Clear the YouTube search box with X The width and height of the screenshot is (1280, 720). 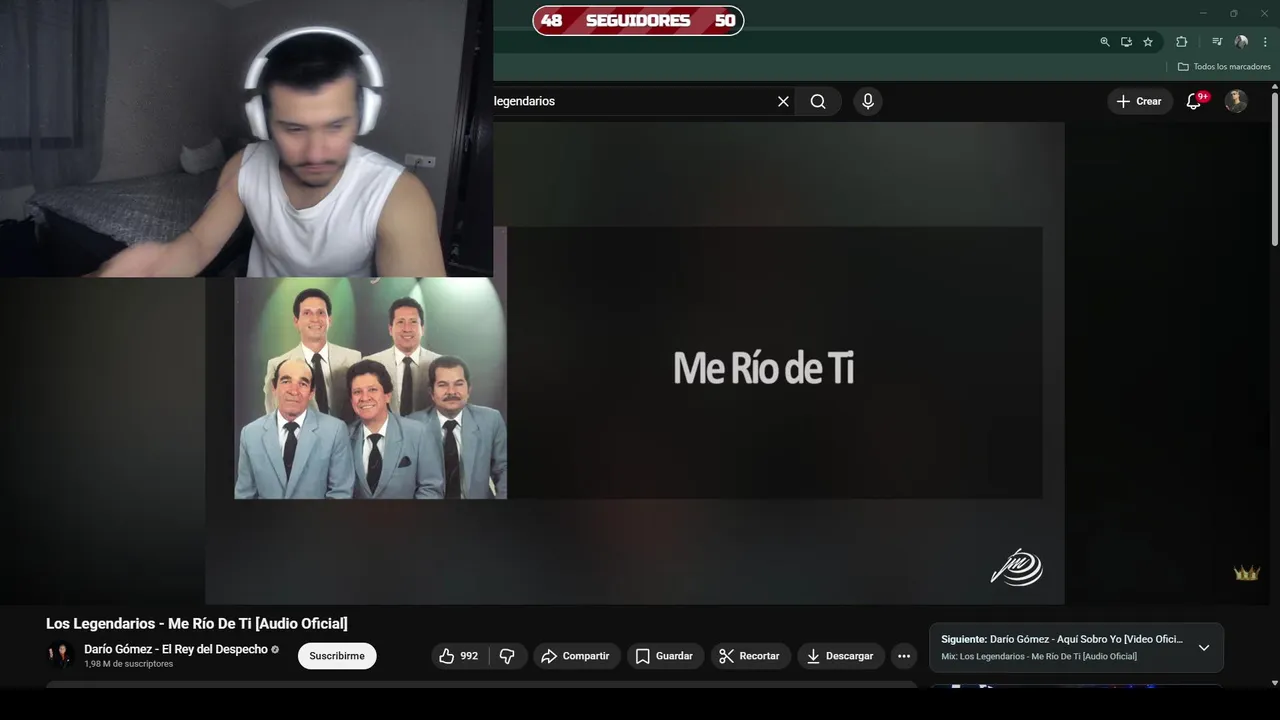[783, 101]
